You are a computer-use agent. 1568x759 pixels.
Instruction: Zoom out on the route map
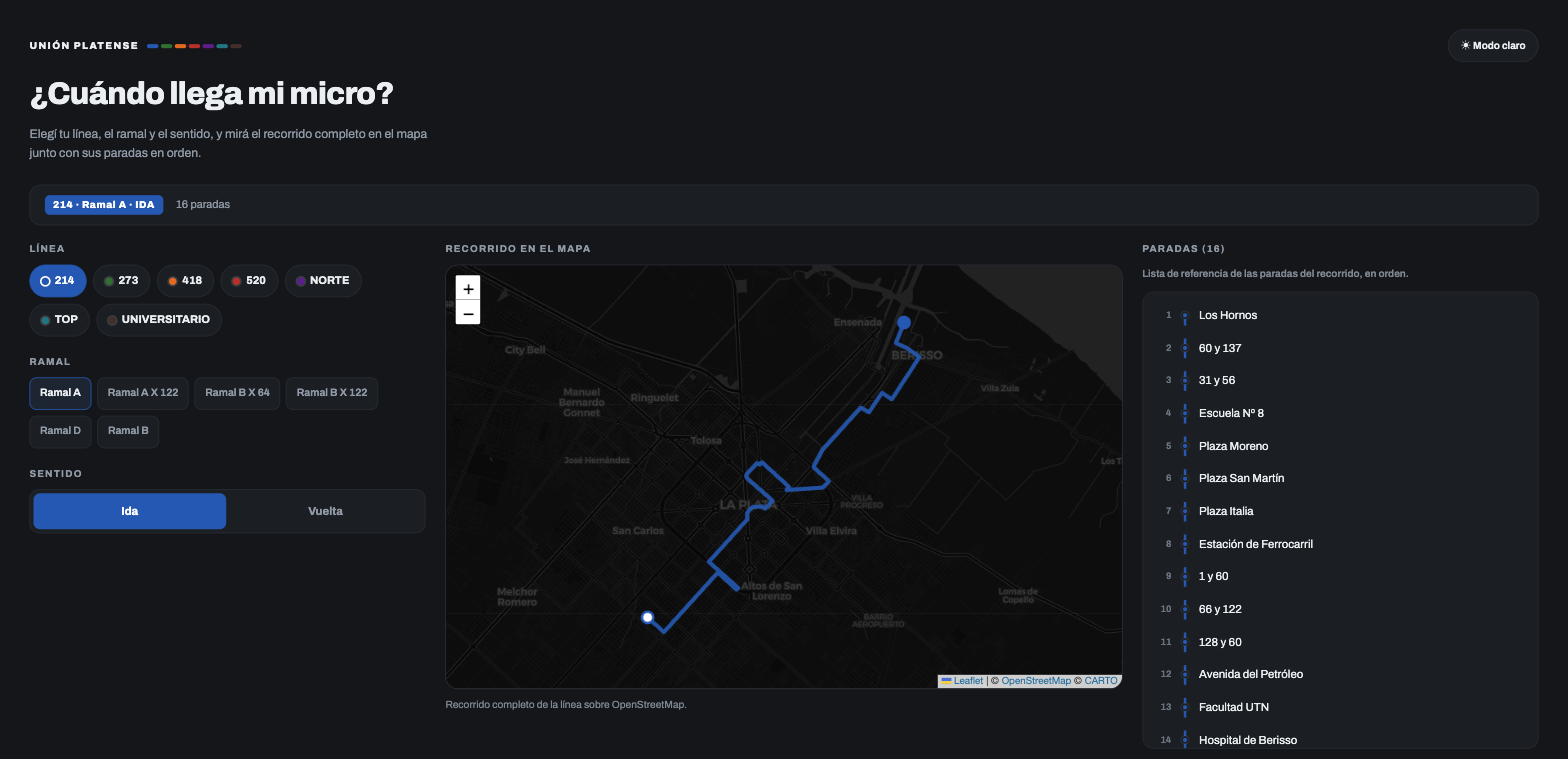click(x=468, y=313)
